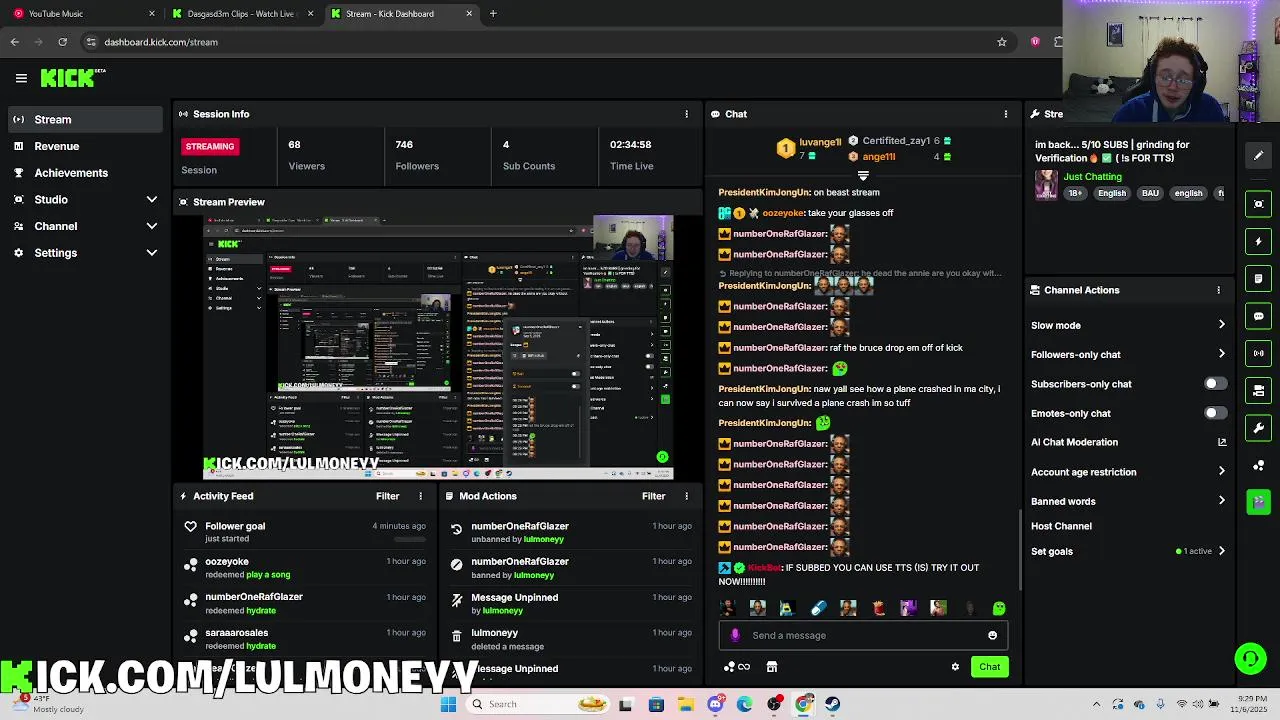Open Mod Actions options menu
The height and width of the screenshot is (720, 1280).
pyautogui.click(x=686, y=496)
